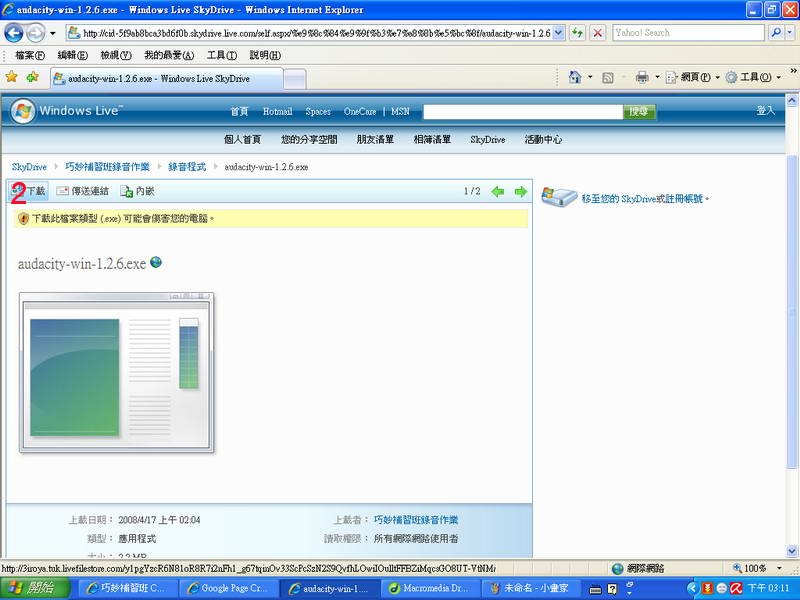This screenshot has height=600, width=800.
Task: Open the MSN link
Action: pos(401,111)
